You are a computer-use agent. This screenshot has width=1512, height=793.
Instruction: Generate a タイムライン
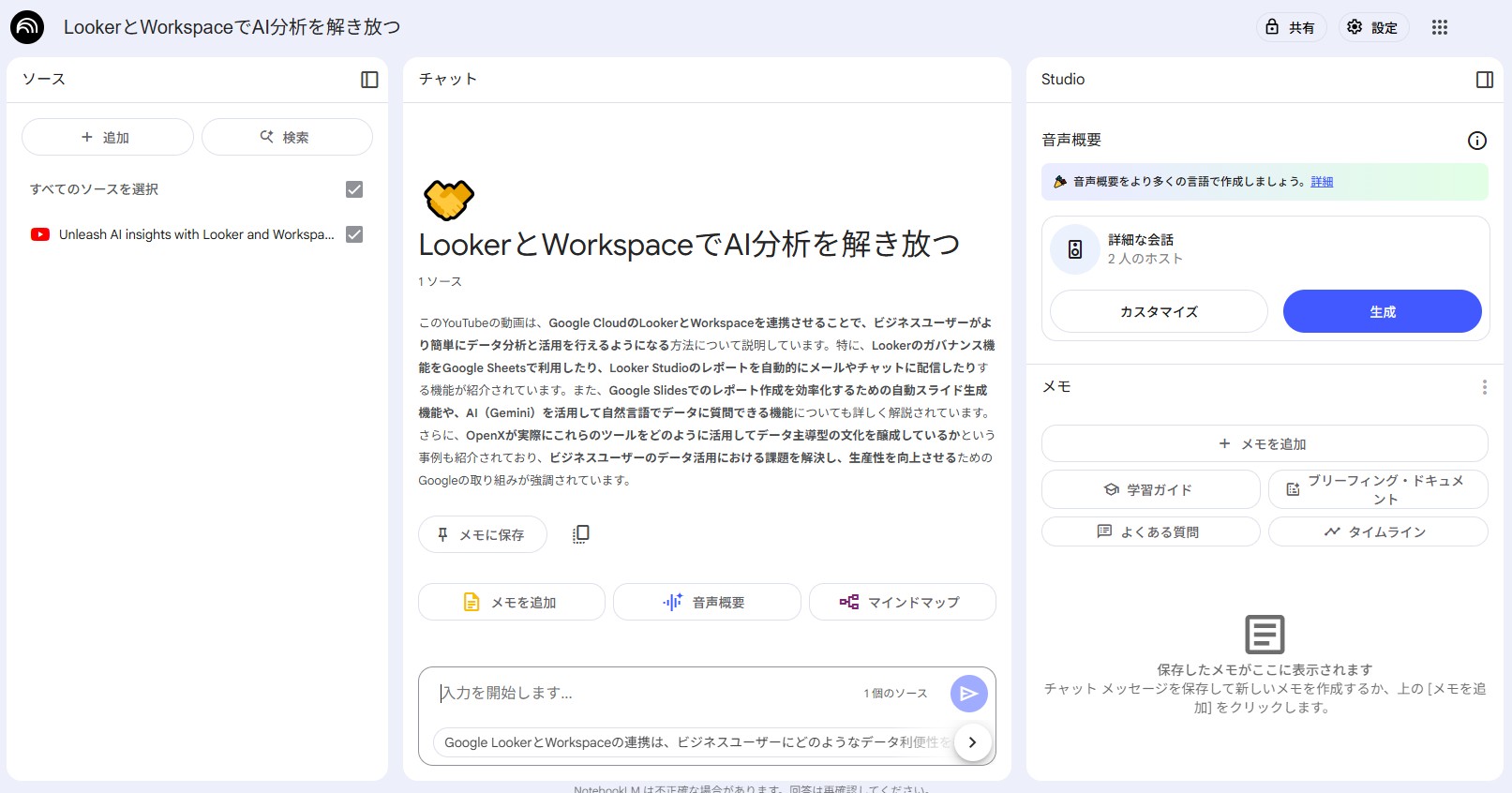tap(1378, 531)
